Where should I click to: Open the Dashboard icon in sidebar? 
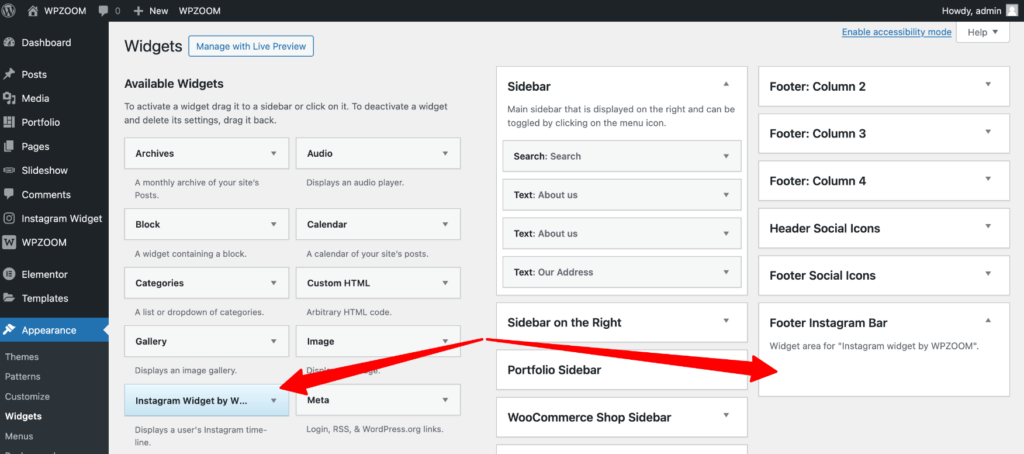point(10,43)
